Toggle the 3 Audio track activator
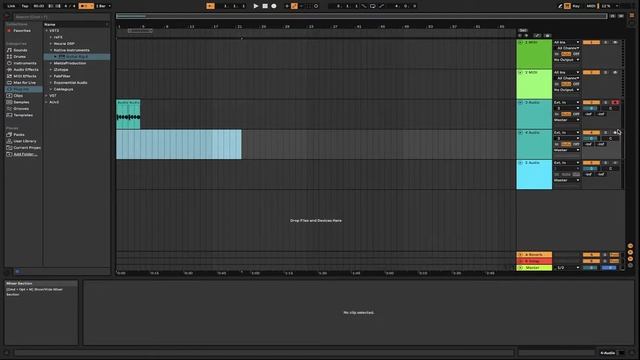The image size is (640, 360). 591,102
